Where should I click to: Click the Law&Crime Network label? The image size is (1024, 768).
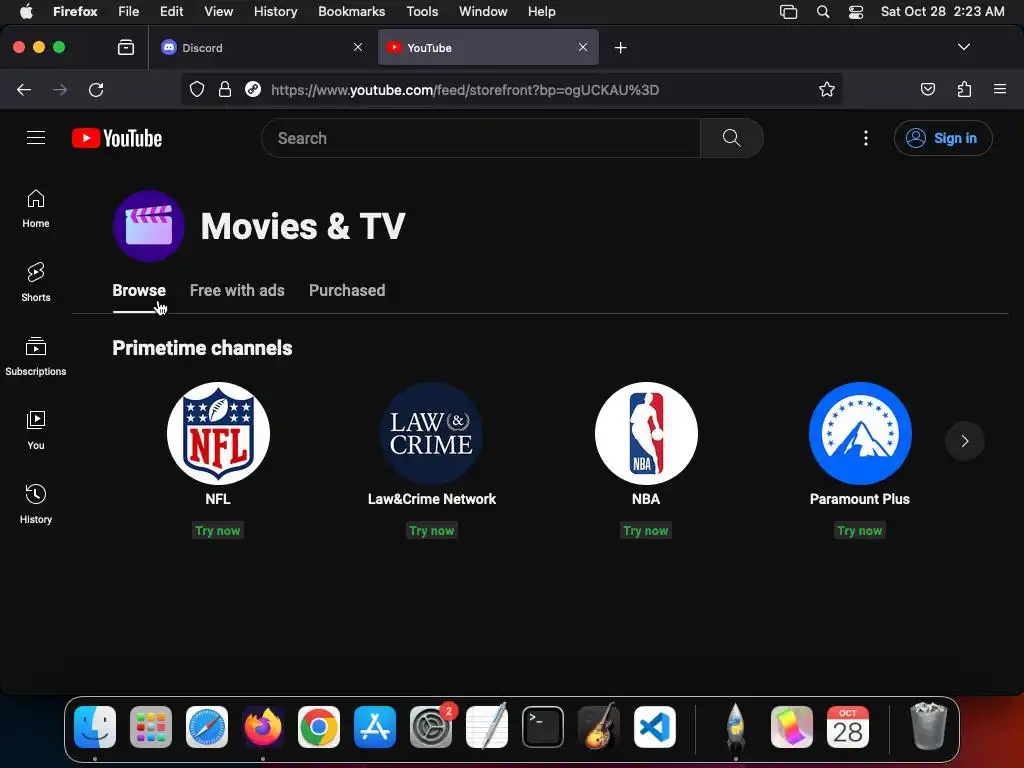point(432,499)
